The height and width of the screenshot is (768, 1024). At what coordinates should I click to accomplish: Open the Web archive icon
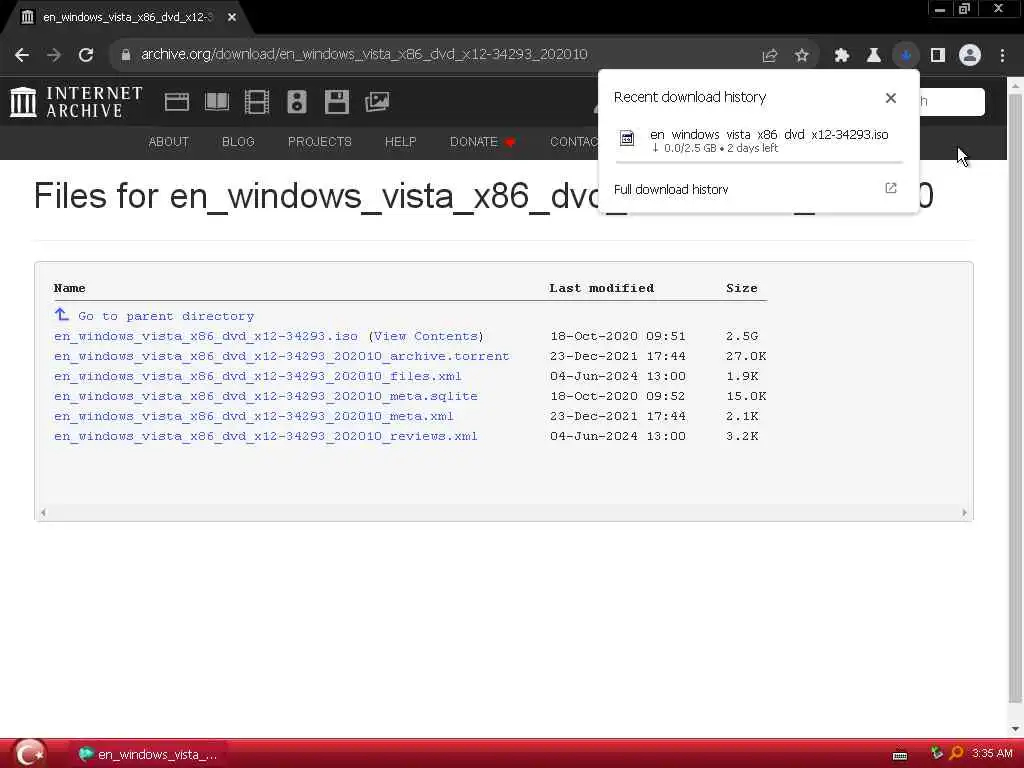click(177, 102)
